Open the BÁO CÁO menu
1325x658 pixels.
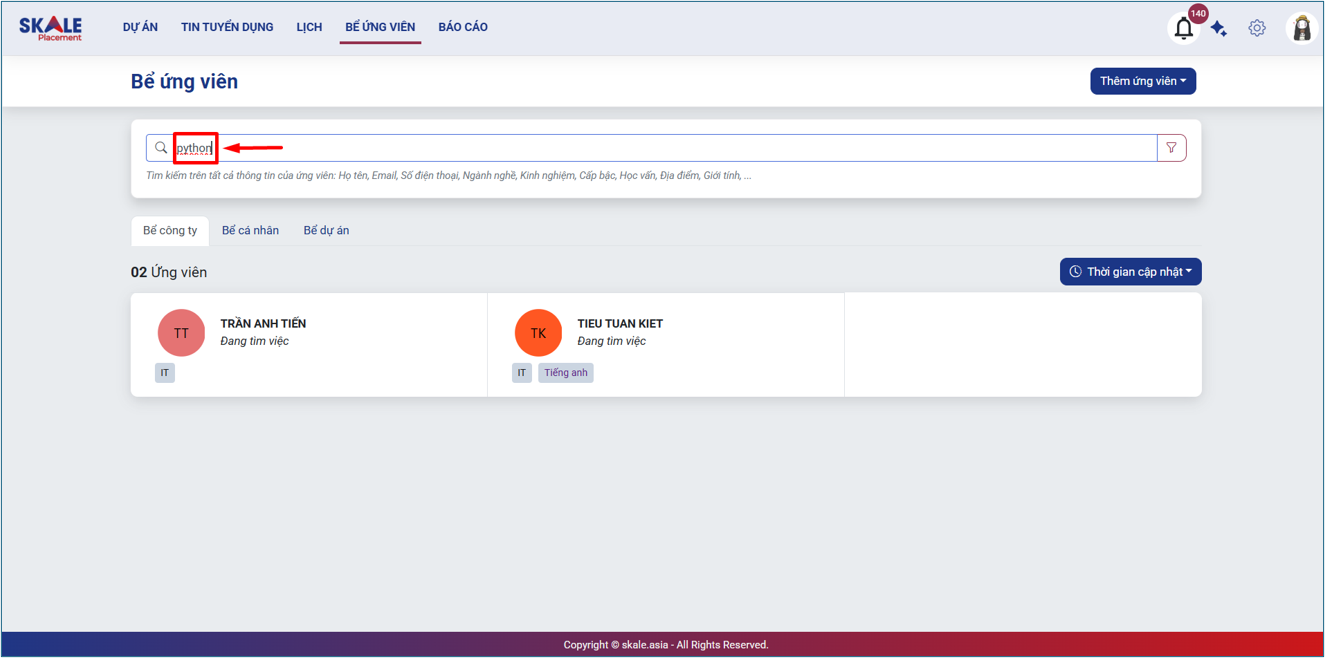pyautogui.click(x=463, y=27)
